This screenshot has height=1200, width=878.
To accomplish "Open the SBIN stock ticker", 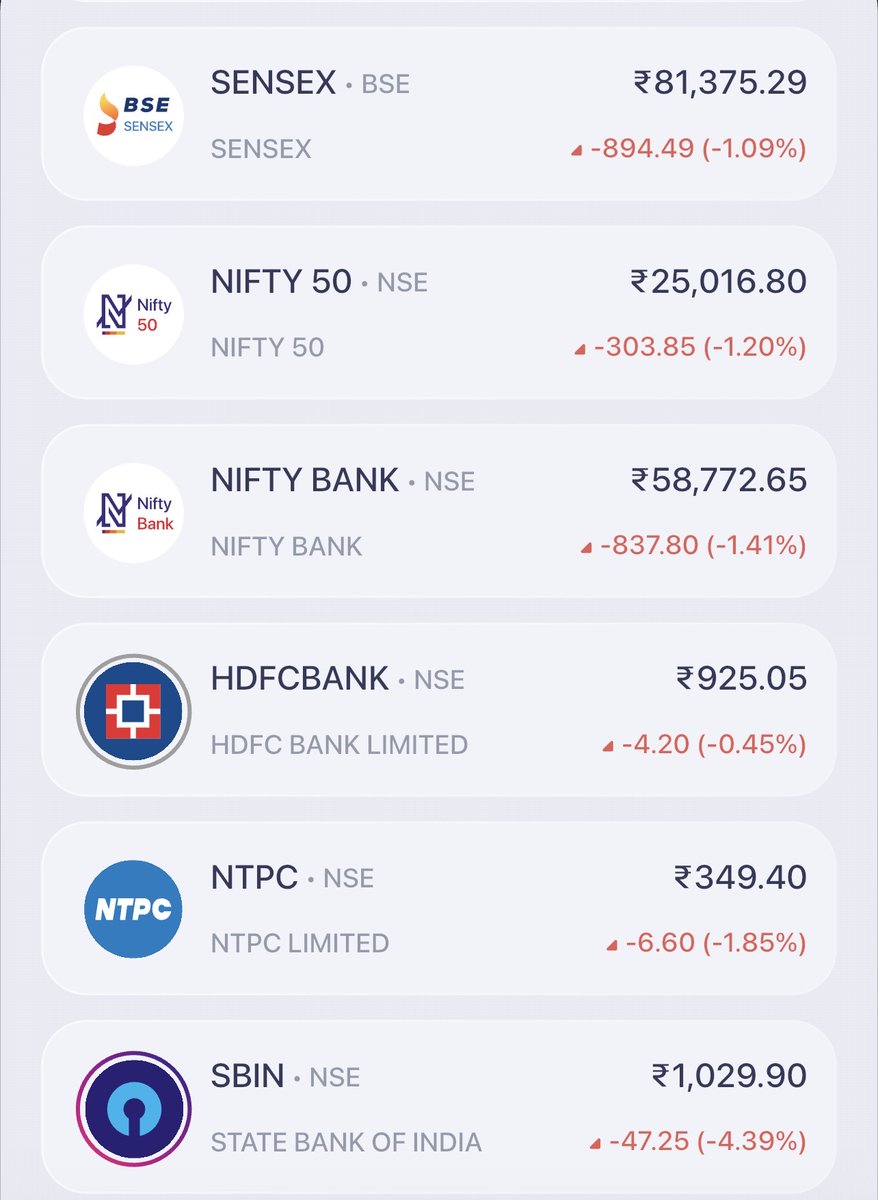I will click(248, 1076).
